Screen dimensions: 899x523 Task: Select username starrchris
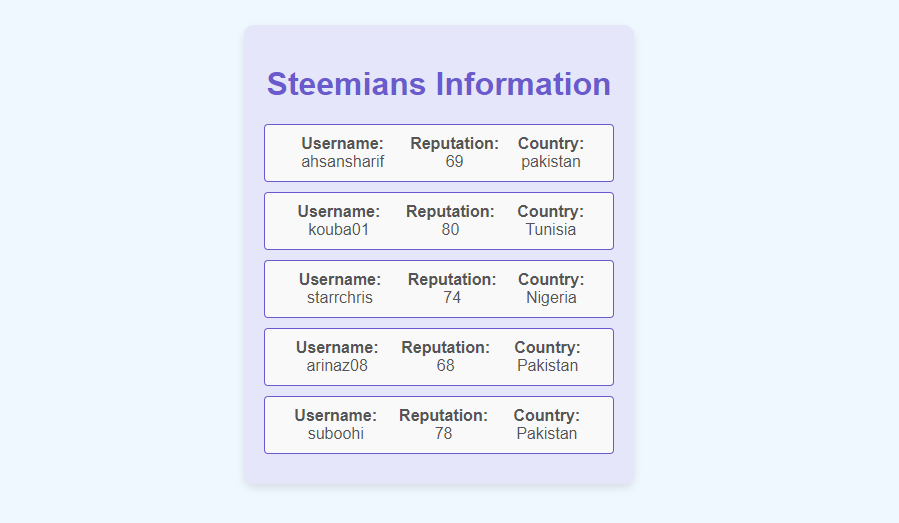[340, 298]
